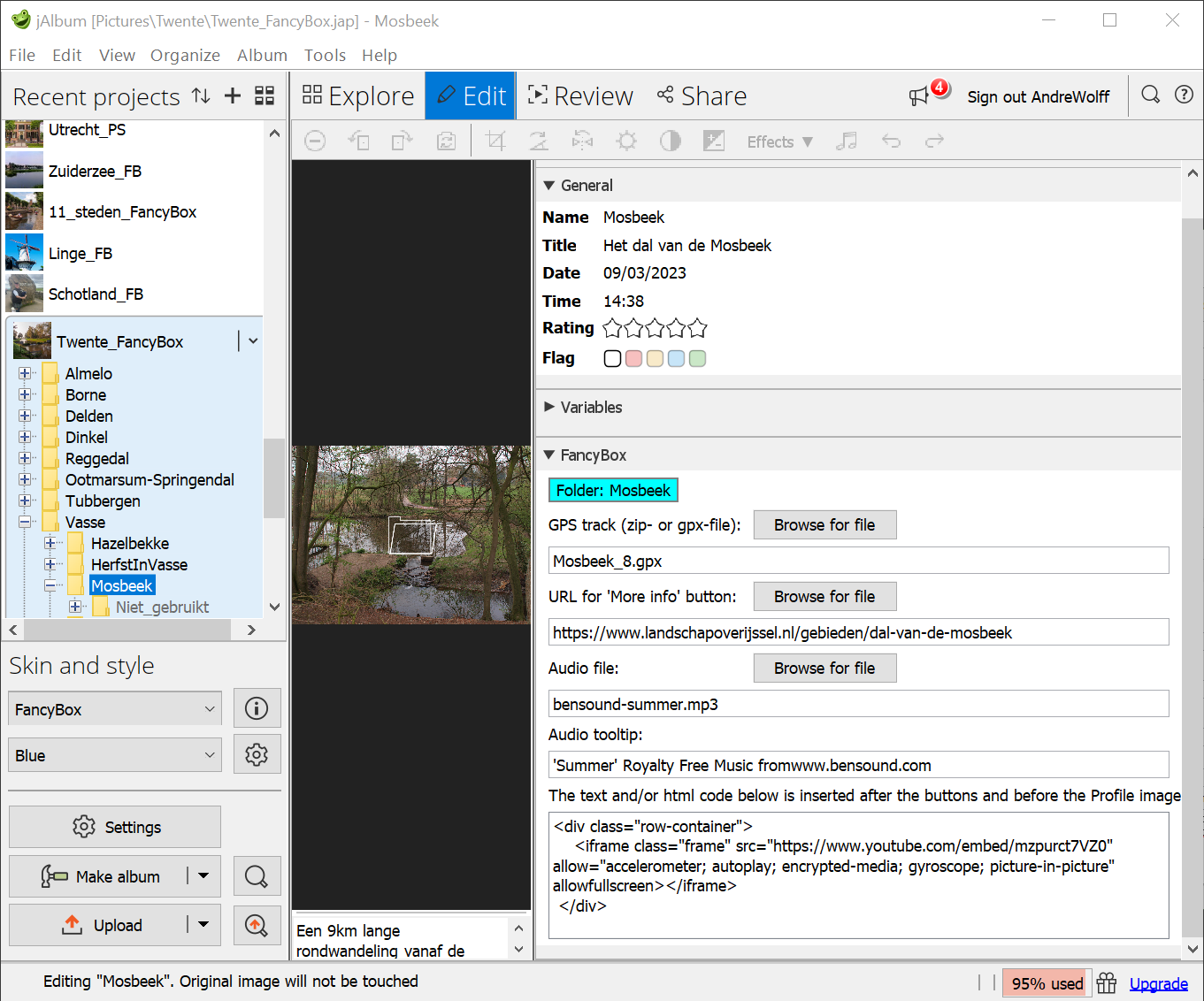Set the red flag on Mosbeek
Screen dimensions: 1204x1001
click(633, 359)
